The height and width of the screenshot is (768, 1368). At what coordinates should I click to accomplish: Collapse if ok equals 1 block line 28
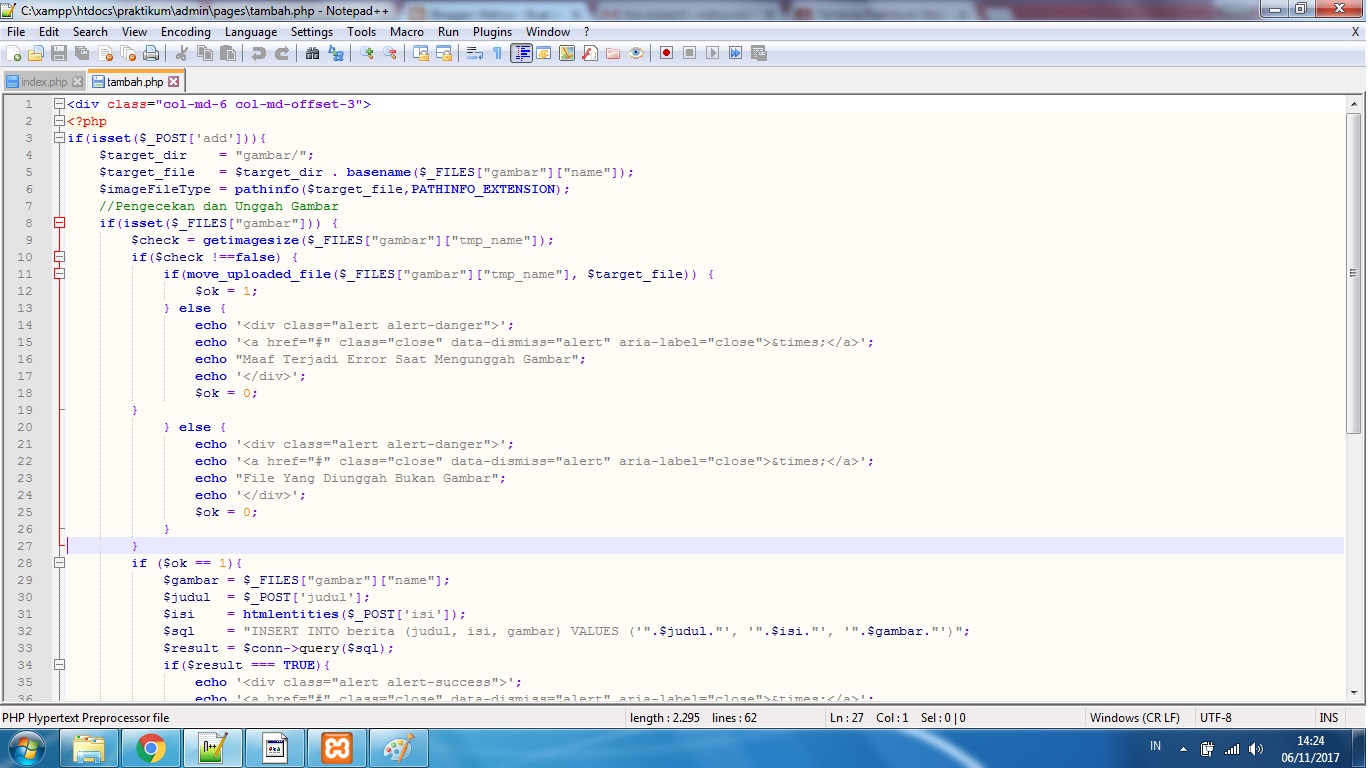point(59,563)
